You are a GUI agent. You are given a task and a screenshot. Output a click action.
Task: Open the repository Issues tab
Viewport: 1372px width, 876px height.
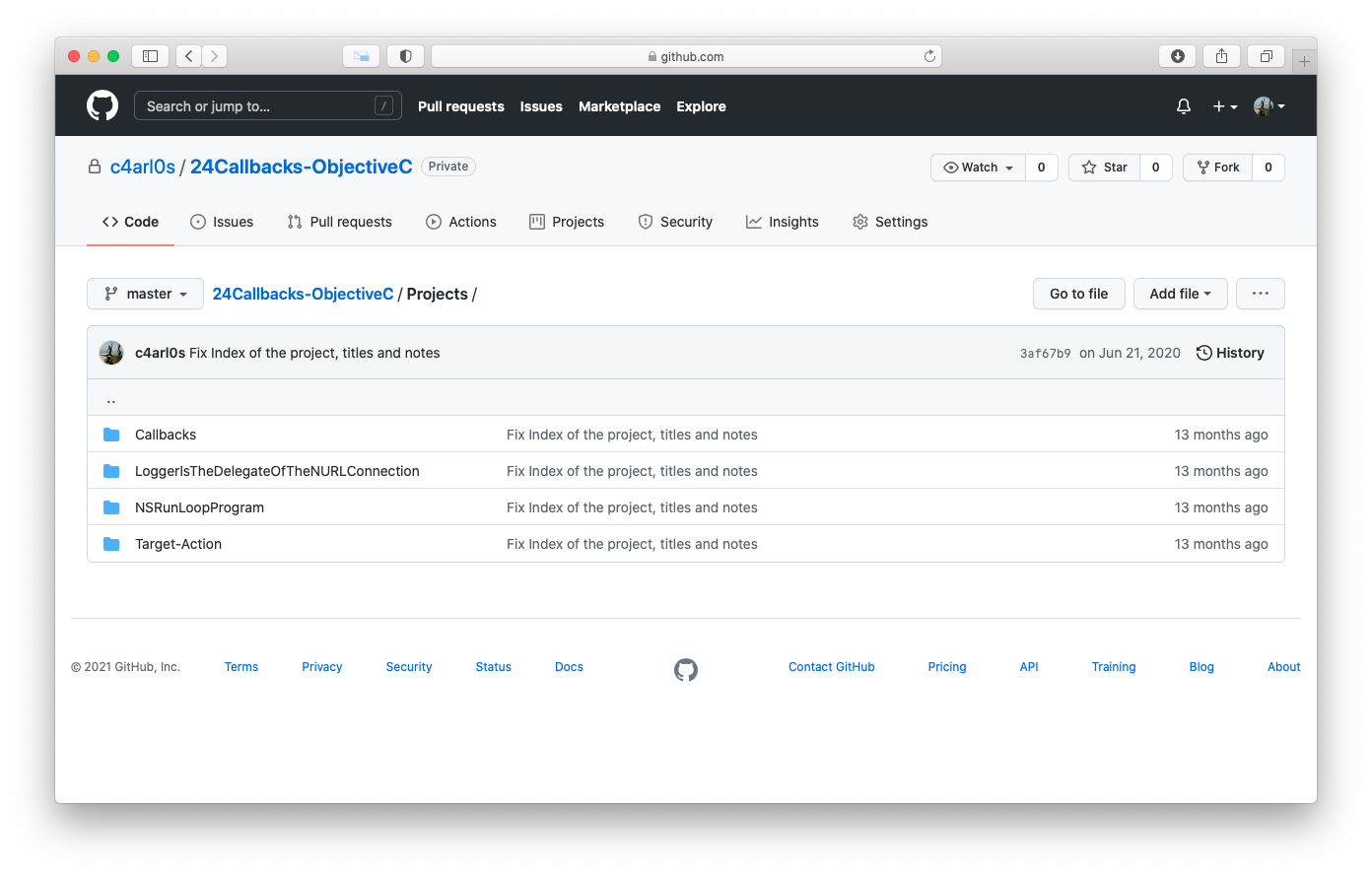coord(222,222)
